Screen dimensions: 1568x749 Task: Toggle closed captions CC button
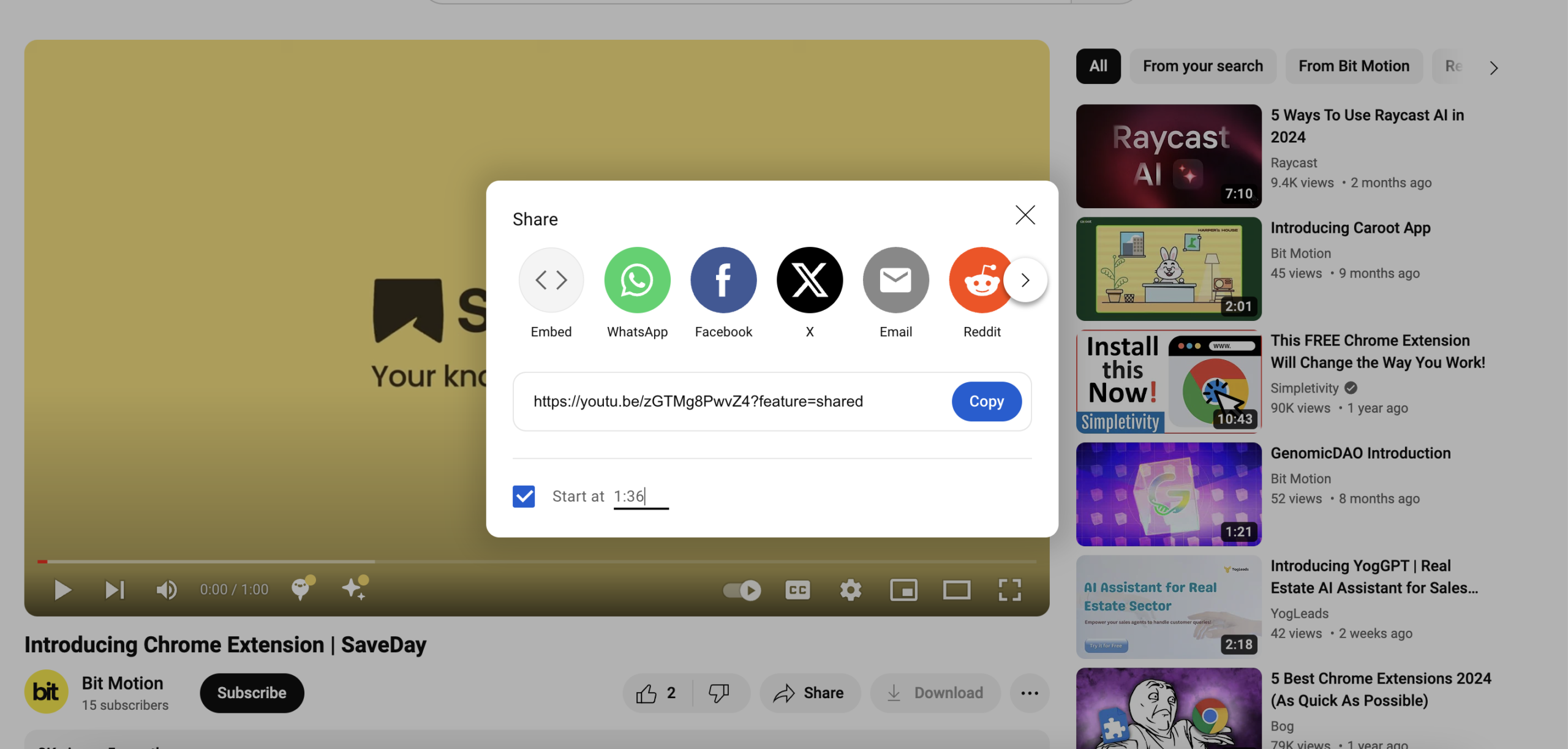click(x=797, y=590)
